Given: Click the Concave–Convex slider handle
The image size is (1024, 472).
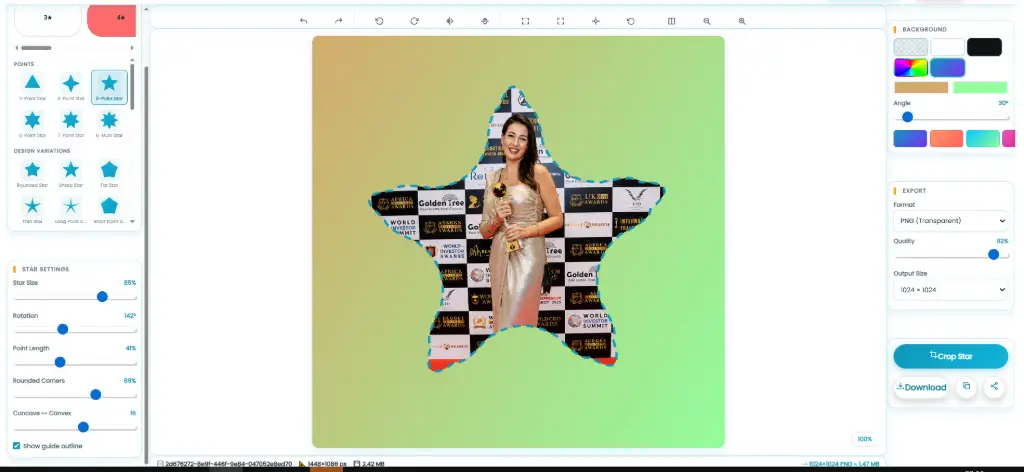Looking at the screenshot, I should pyautogui.click(x=83, y=427).
